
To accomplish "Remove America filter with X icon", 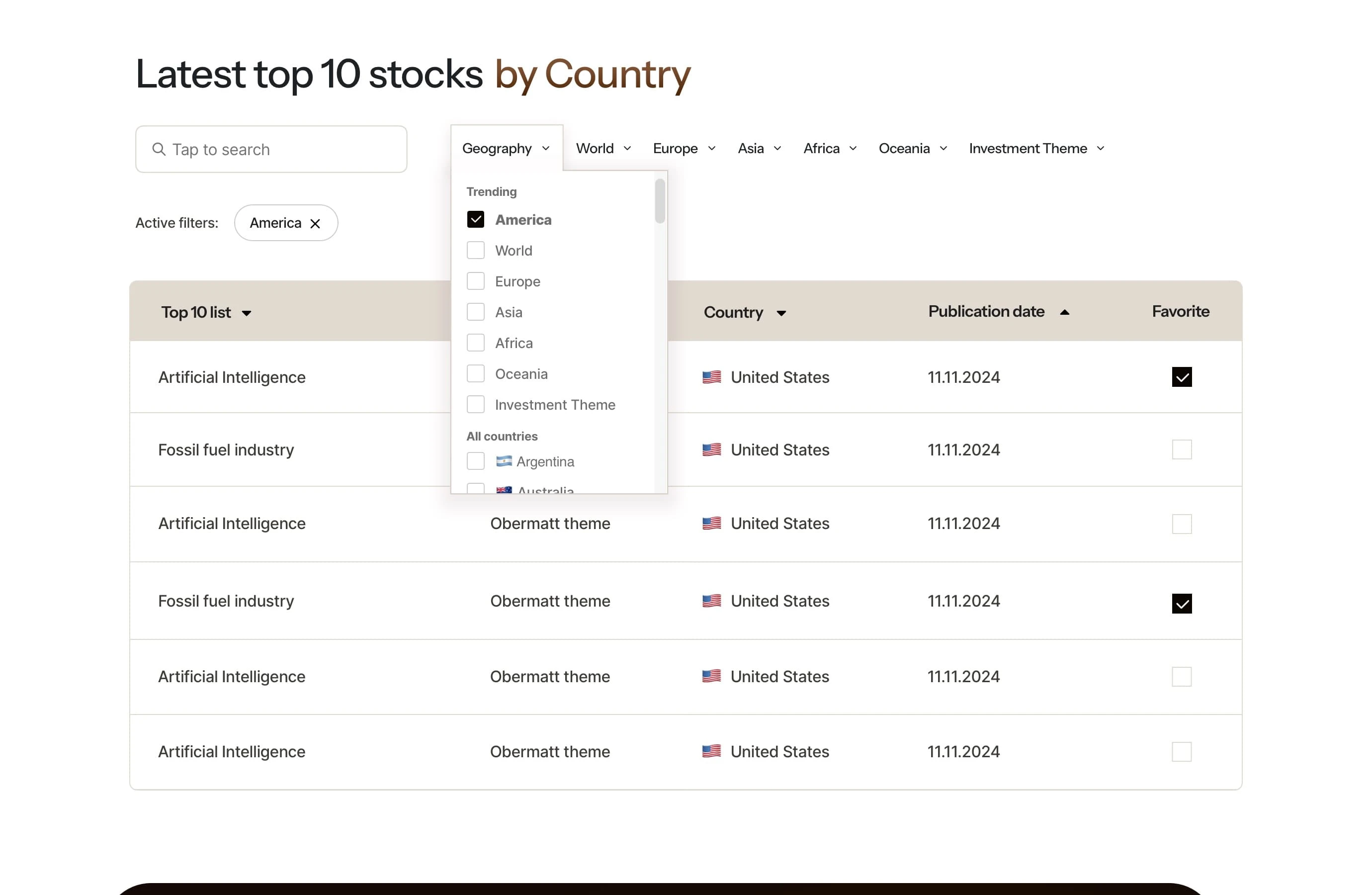I will coord(315,224).
